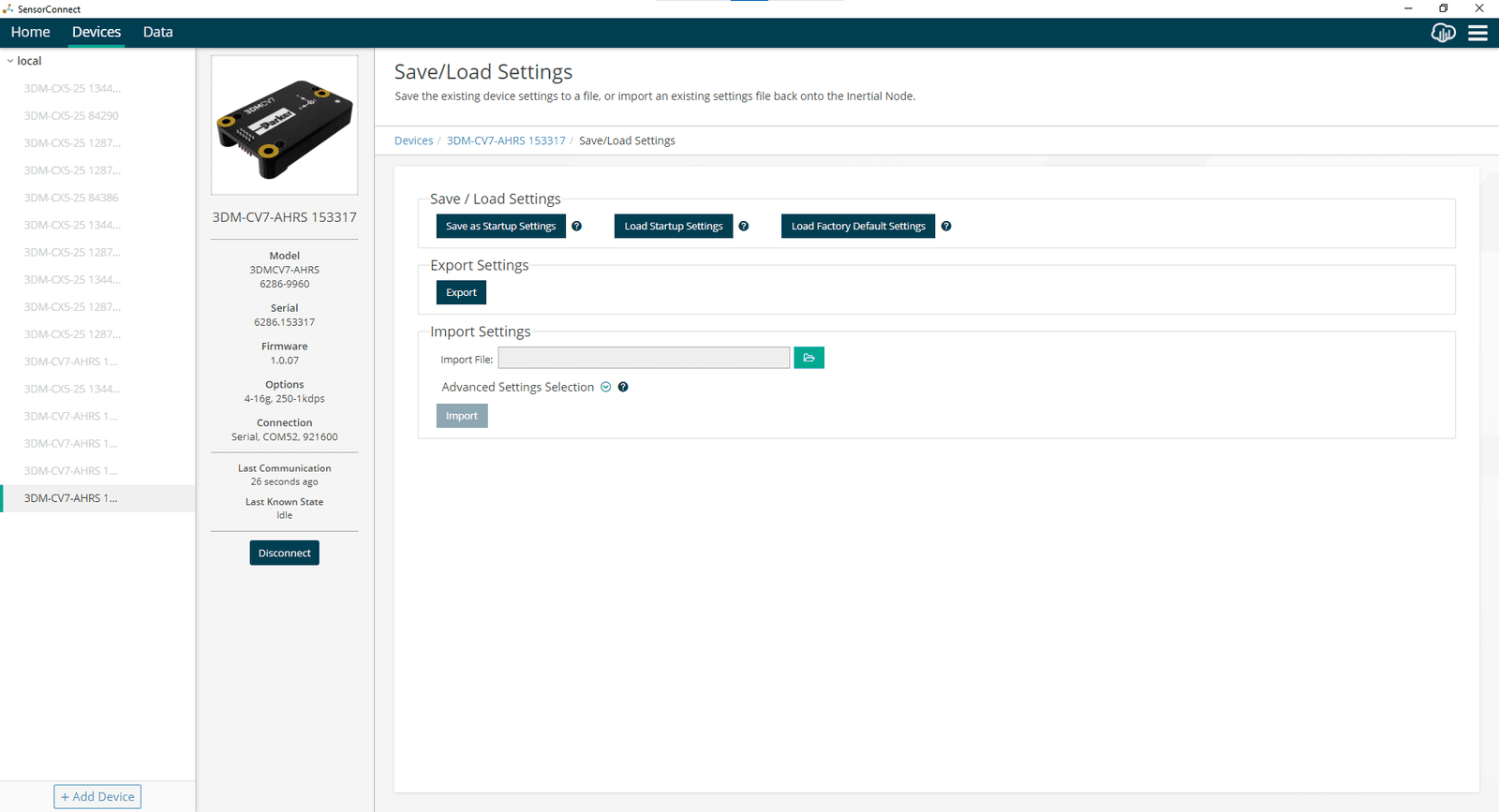Viewport: 1499px width, 812px height.
Task: Click the 3DM-CV7 device product image
Action: 285,125
